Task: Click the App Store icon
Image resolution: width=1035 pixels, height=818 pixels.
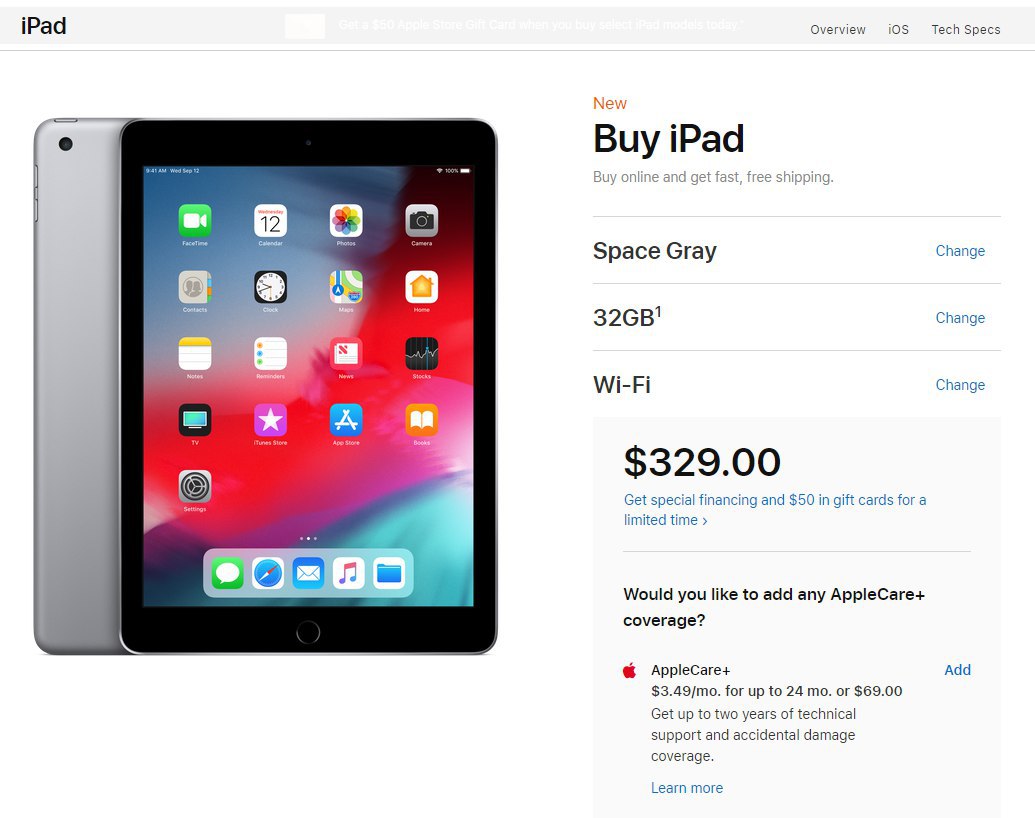Action: 346,420
